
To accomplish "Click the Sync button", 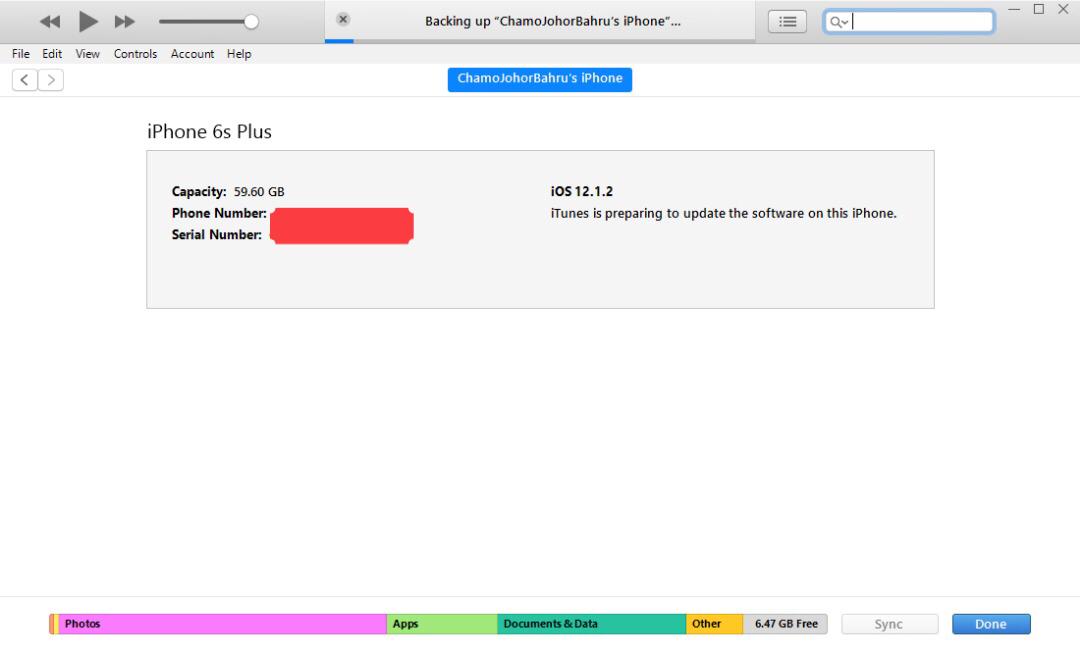I will click(x=889, y=624).
